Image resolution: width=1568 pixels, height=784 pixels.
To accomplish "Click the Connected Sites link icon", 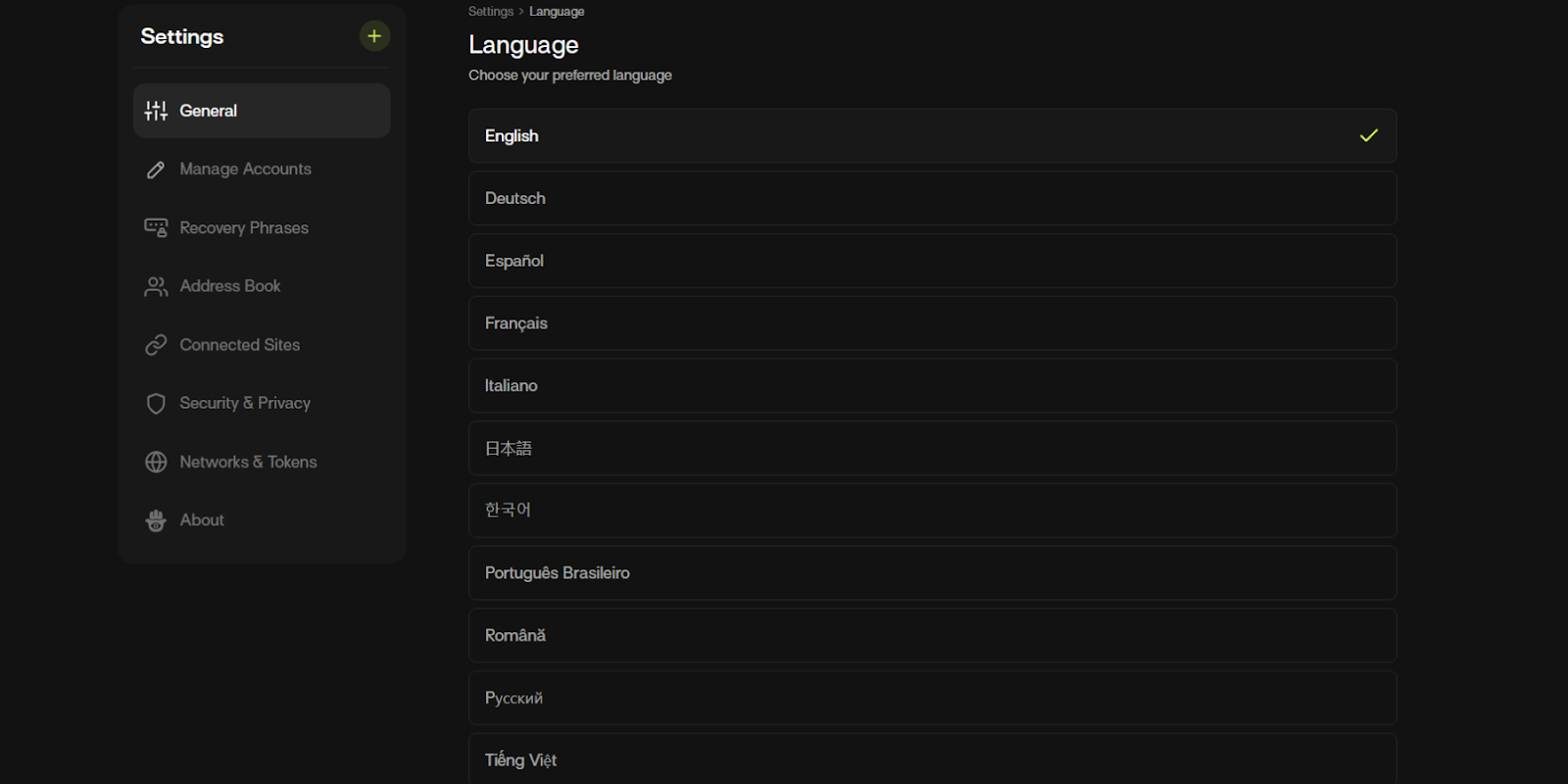I will click(x=156, y=345).
